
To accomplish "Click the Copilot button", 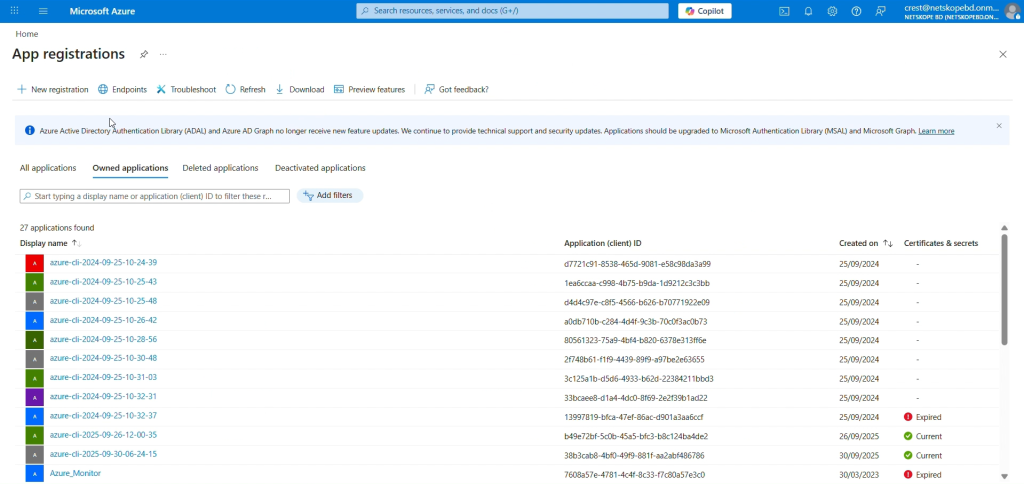I will coord(705,11).
